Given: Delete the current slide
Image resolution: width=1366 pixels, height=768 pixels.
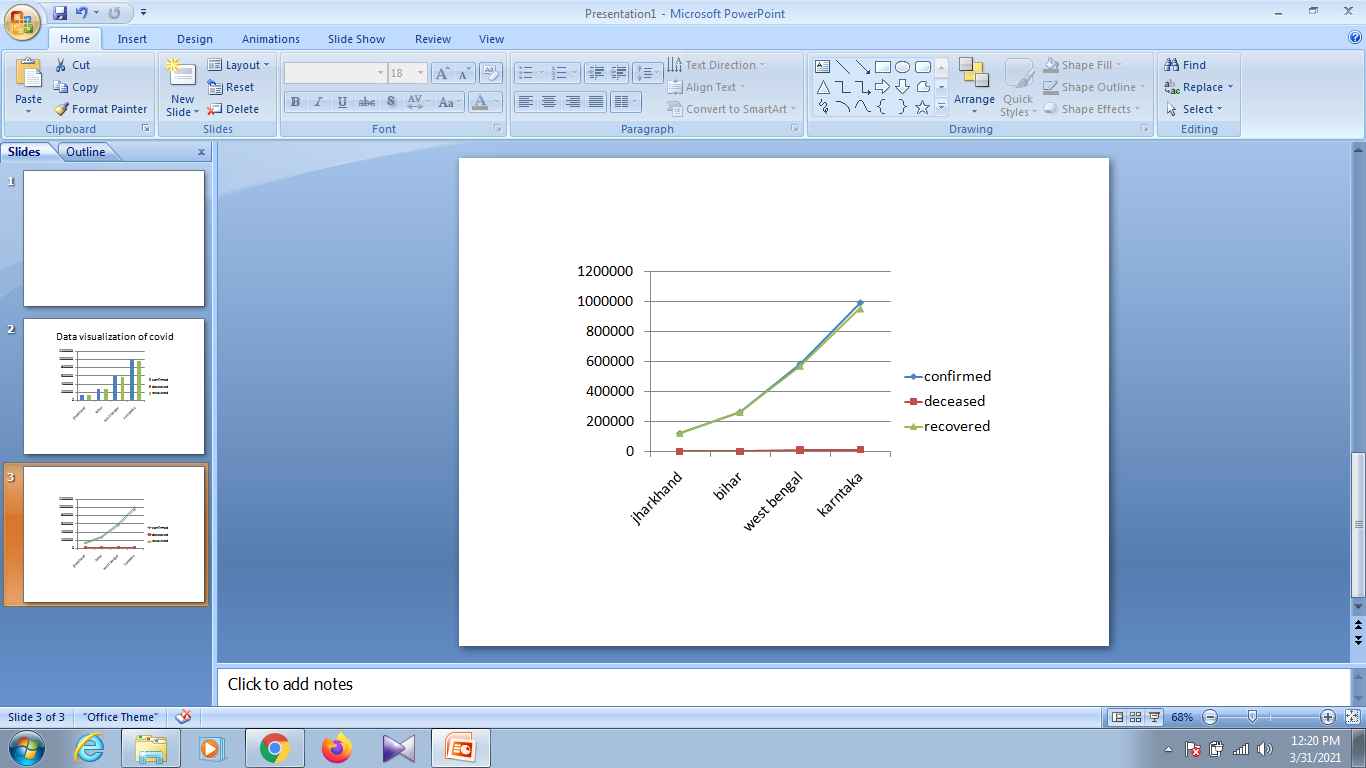Looking at the screenshot, I should 233,109.
